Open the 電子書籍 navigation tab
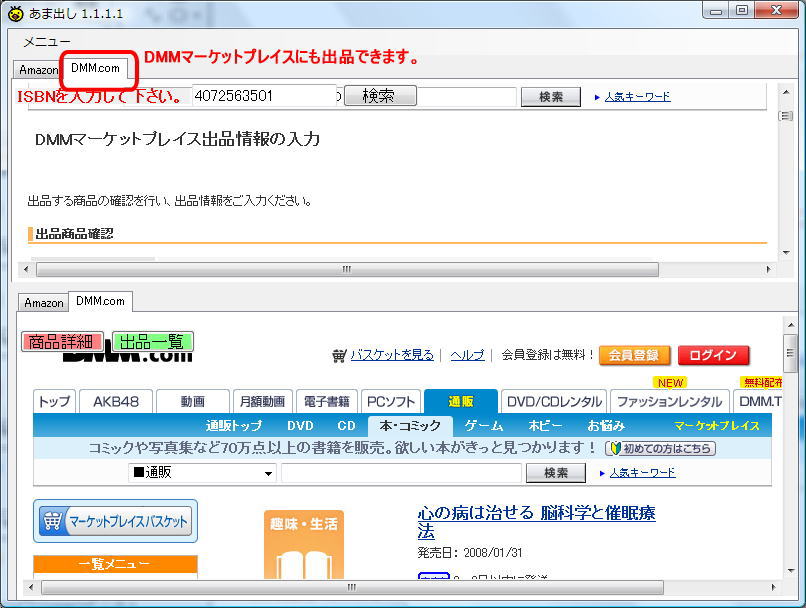 327,401
